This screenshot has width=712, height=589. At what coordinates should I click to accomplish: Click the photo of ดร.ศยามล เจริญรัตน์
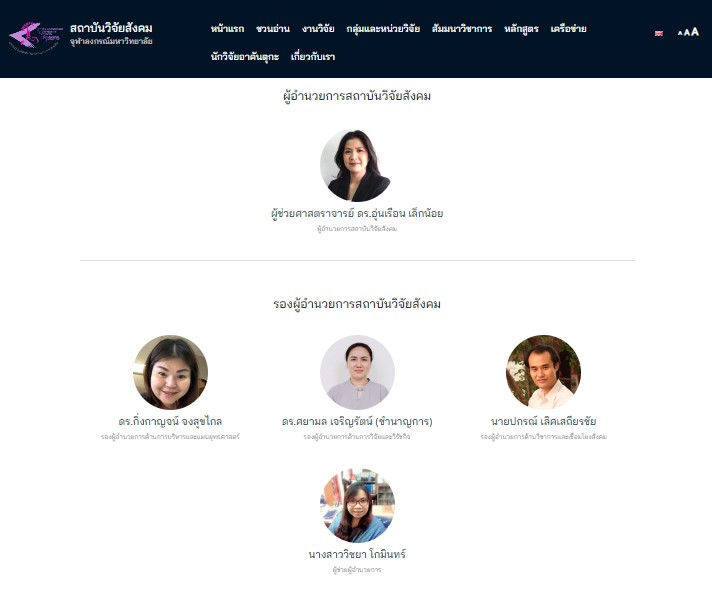click(357, 372)
